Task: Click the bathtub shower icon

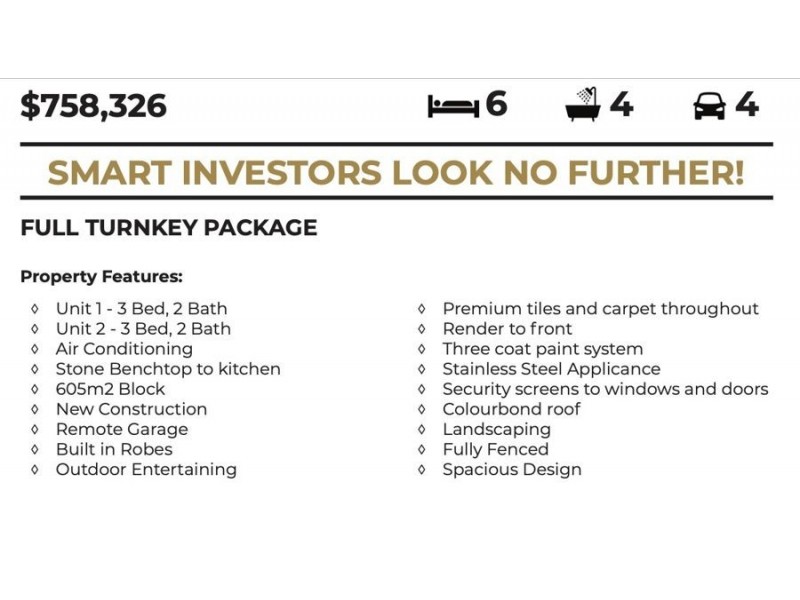Action: point(583,104)
